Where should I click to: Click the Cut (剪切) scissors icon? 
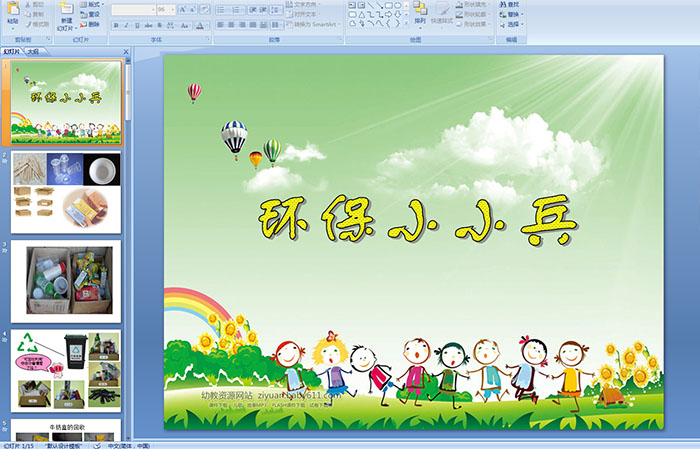pos(28,4)
